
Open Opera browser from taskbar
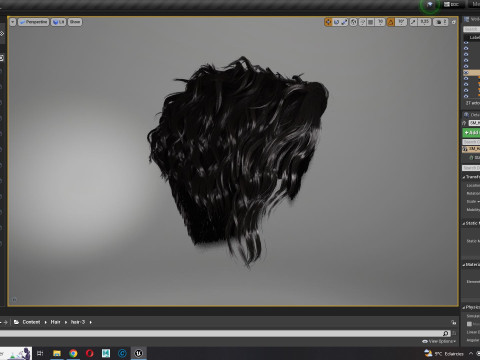(x=89, y=353)
